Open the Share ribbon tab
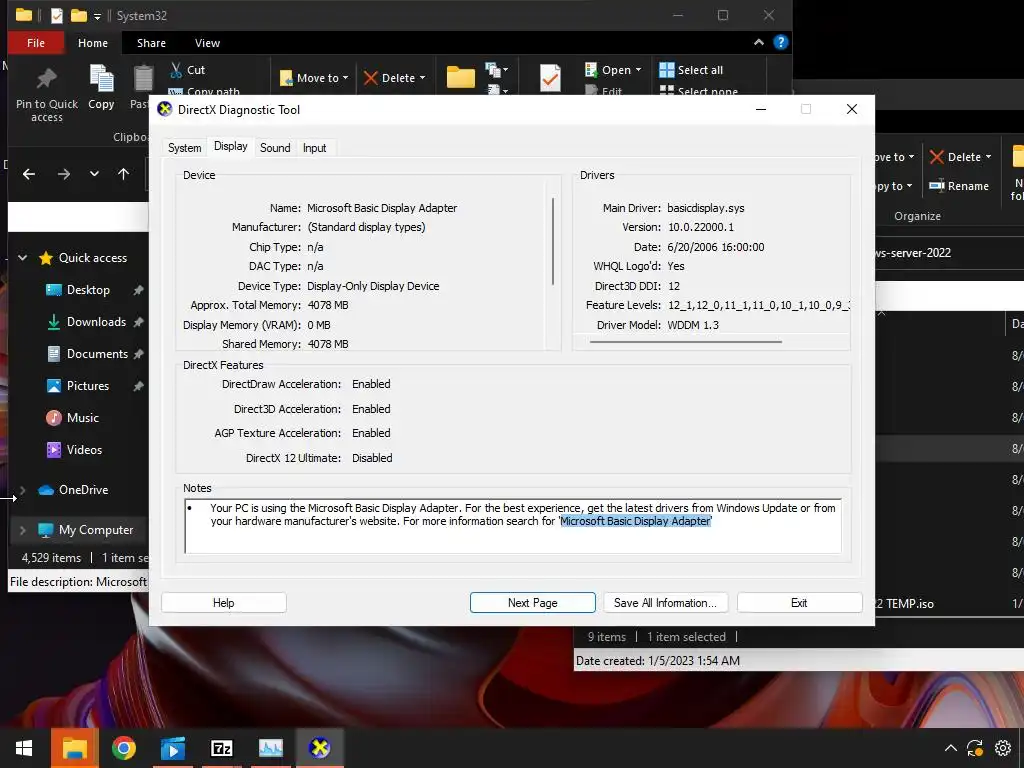This screenshot has width=1024, height=768. [x=151, y=43]
